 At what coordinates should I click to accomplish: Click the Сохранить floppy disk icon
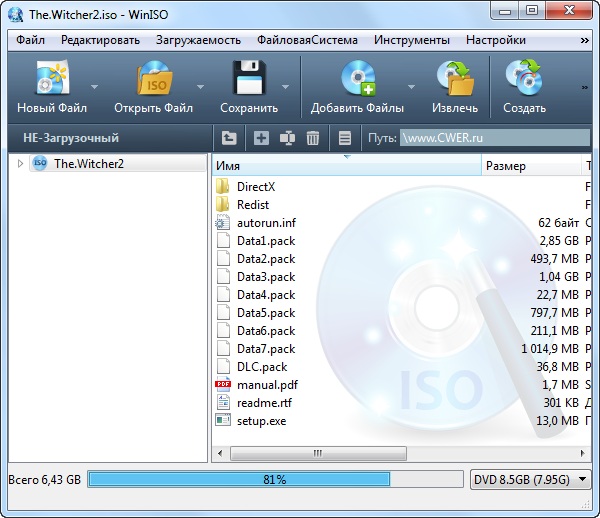[x=247, y=79]
